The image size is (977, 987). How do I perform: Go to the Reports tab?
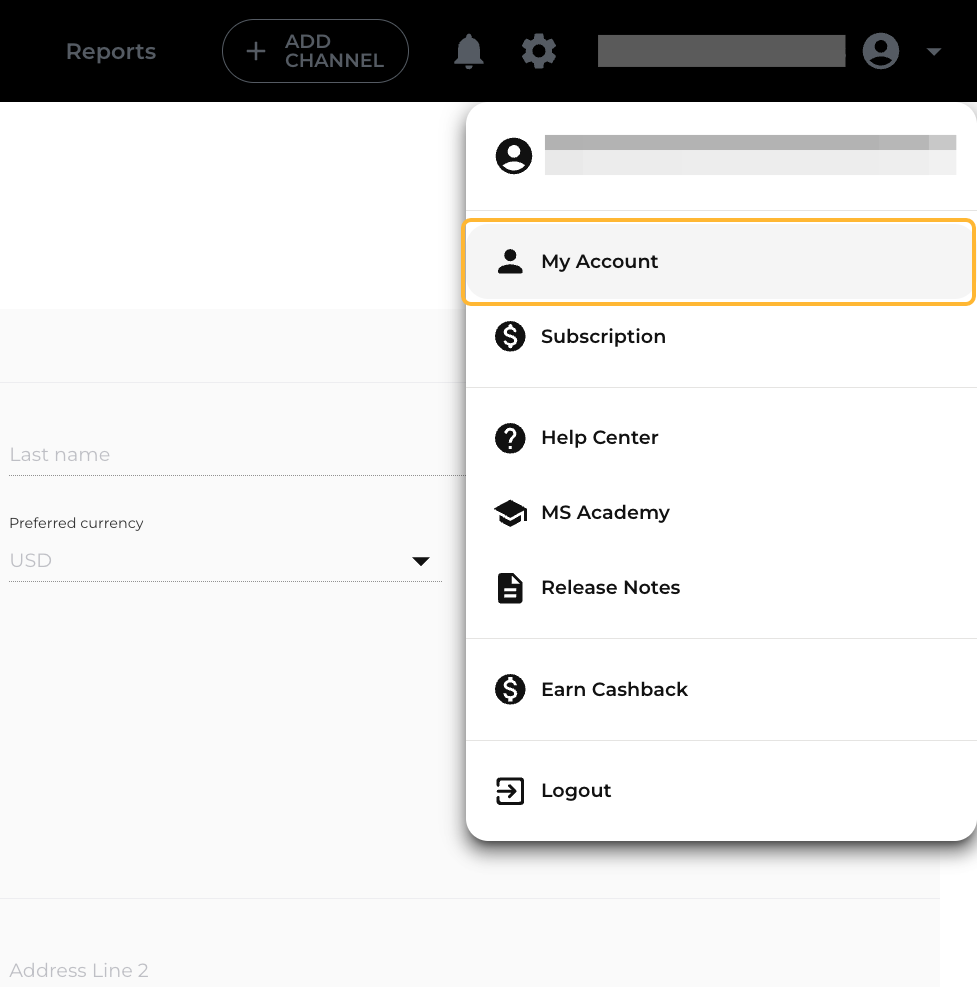point(111,51)
